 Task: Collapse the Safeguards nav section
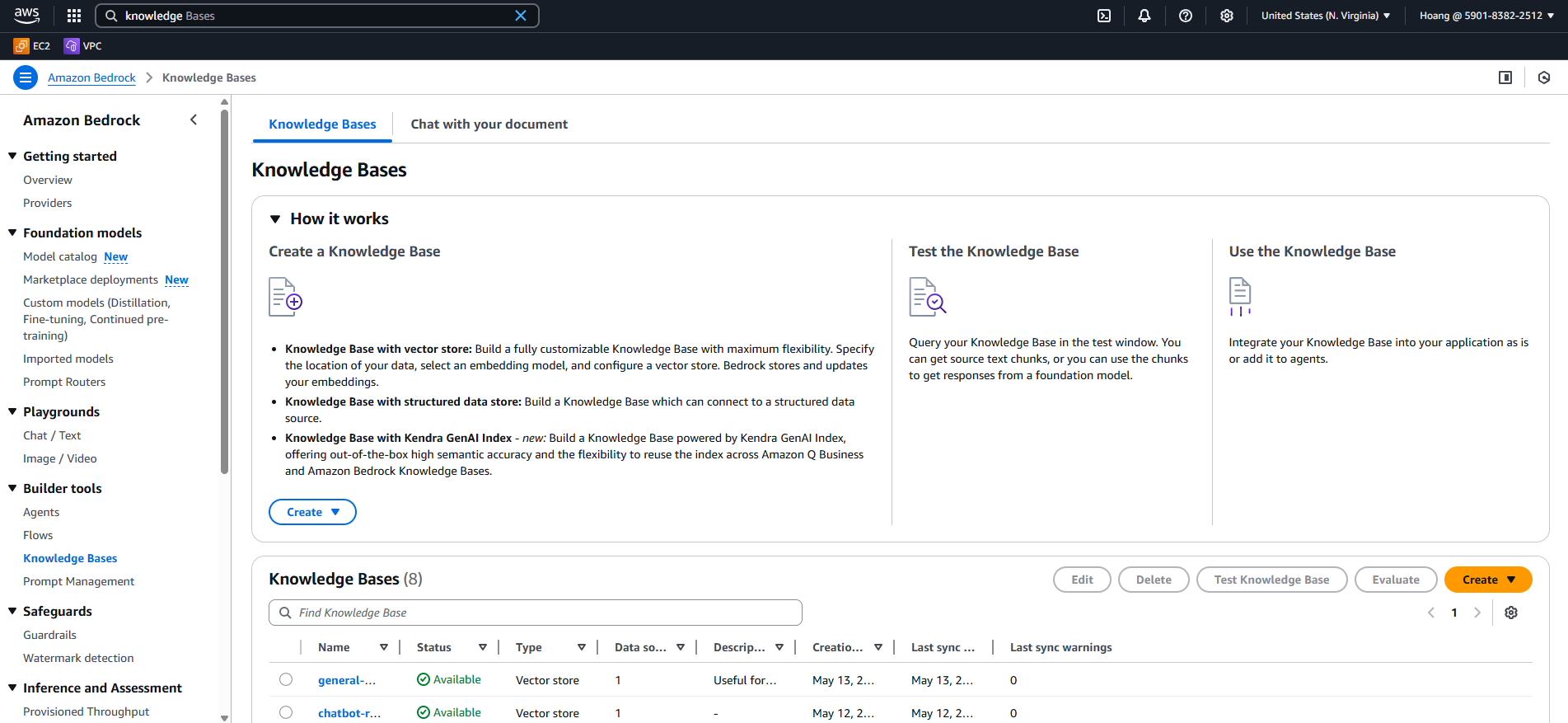12,611
